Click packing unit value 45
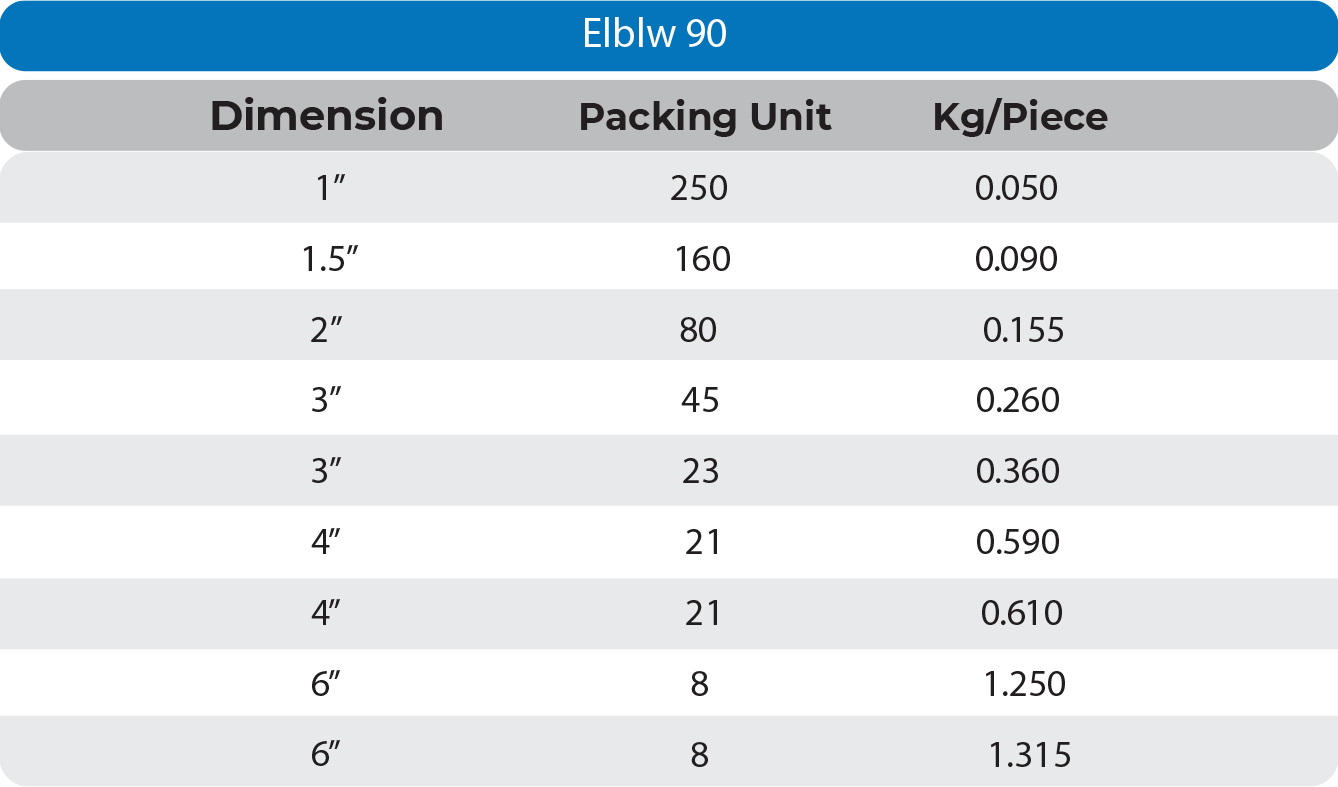 [699, 400]
